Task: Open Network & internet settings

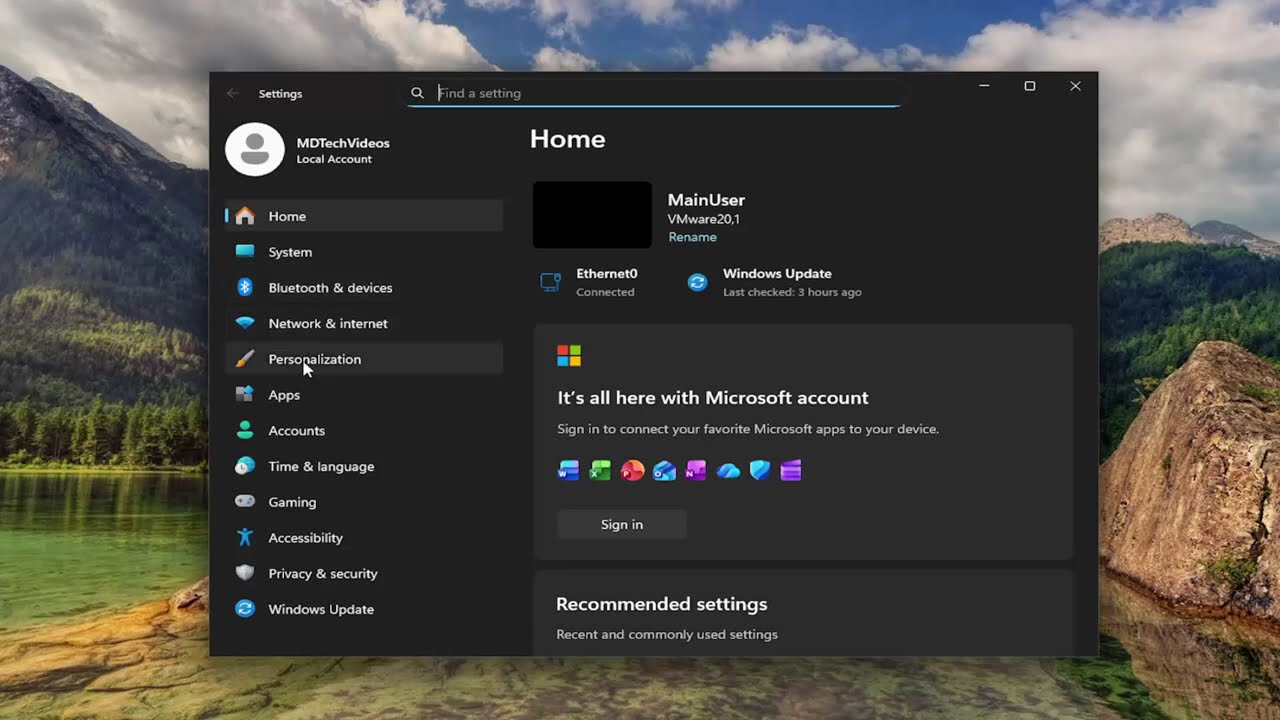Action: [x=364, y=324]
